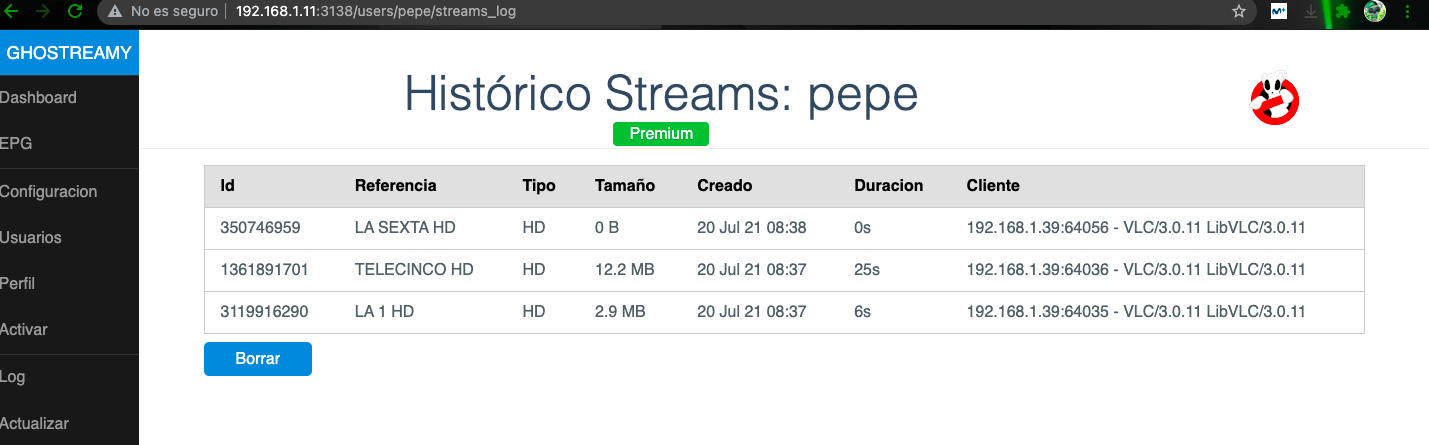
Task: Click the 'No es seguro' warning icon
Action: pyautogui.click(x=115, y=12)
